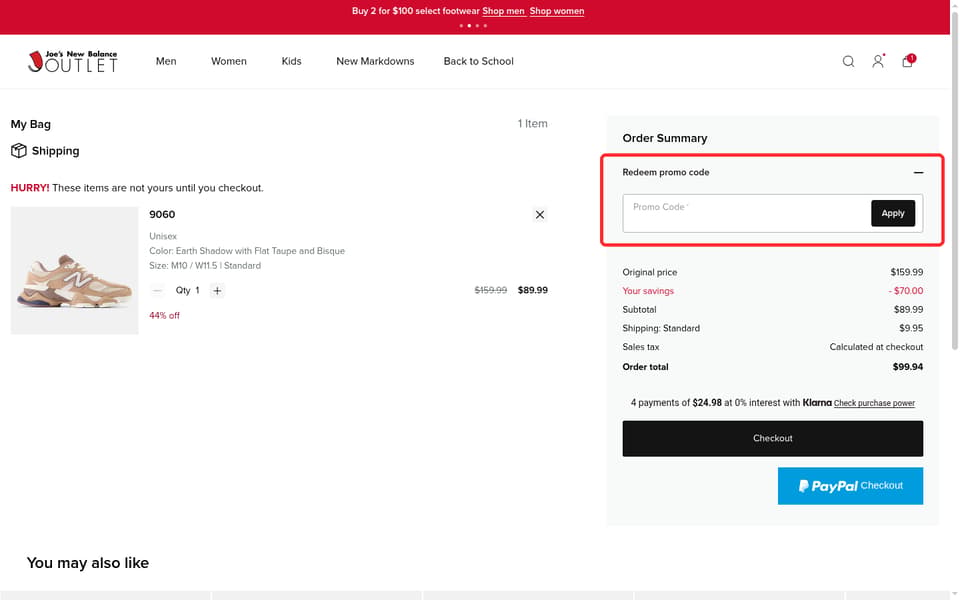The width and height of the screenshot is (960, 600).
Task: Select the first banner carousel dot
Action: pyautogui.click(x=461, y=26)
